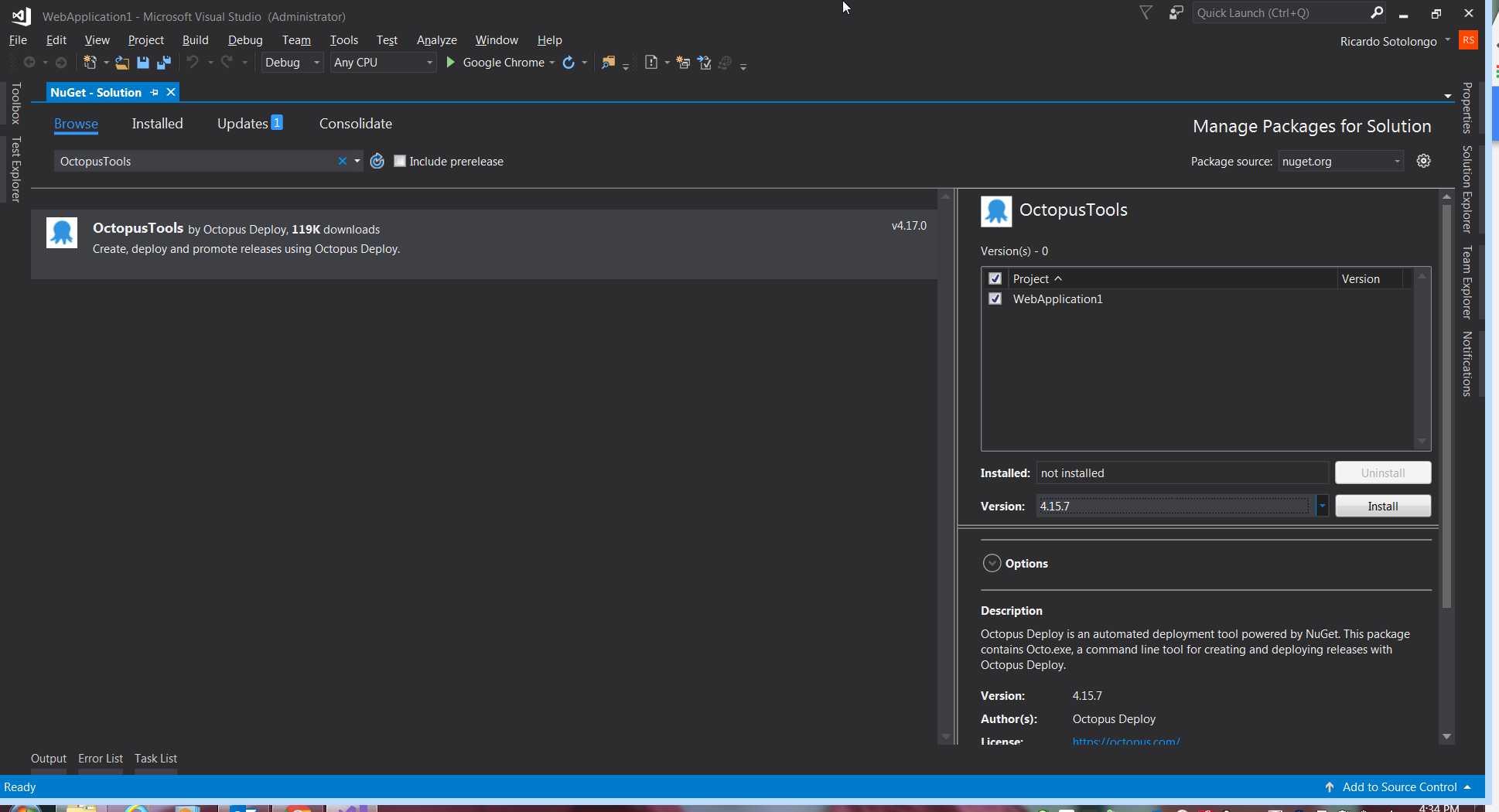Open the Output panel tab
The image size is (1499, 812).
tap(49, 759)
